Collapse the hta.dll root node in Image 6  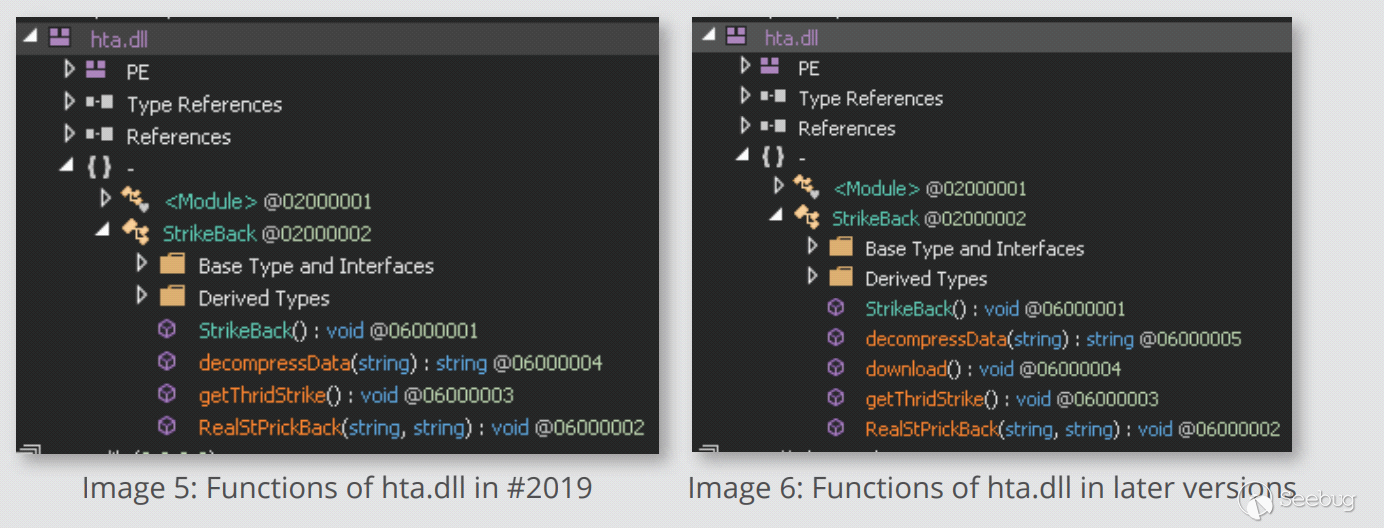coord(708,35)
